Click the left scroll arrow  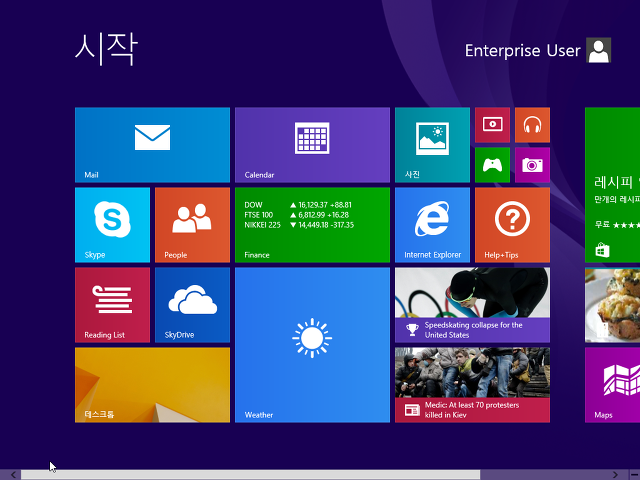(13, 475)
